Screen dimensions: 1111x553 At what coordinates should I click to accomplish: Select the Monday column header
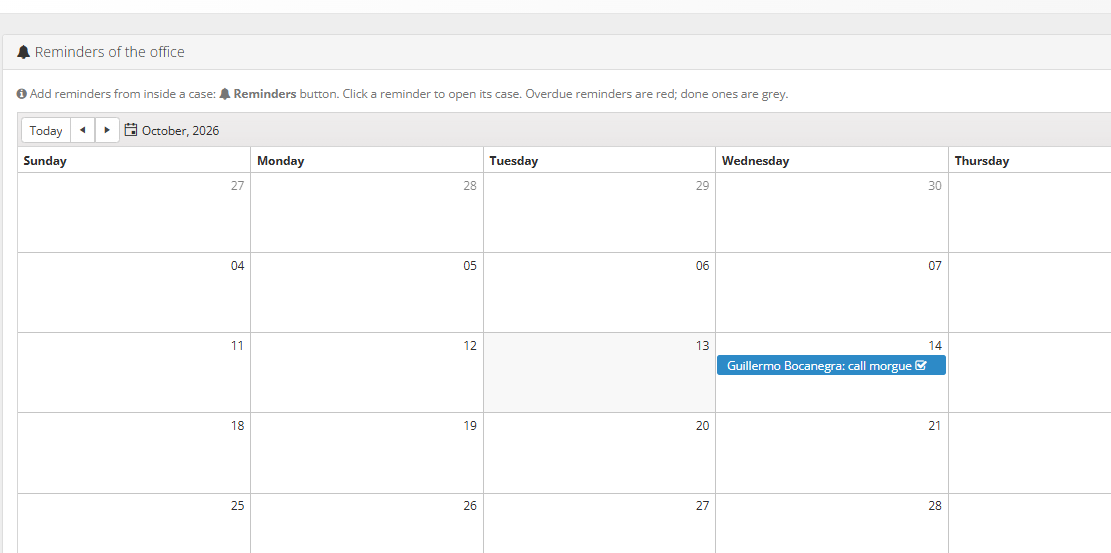pyautogui.click(x=367, y=160)
